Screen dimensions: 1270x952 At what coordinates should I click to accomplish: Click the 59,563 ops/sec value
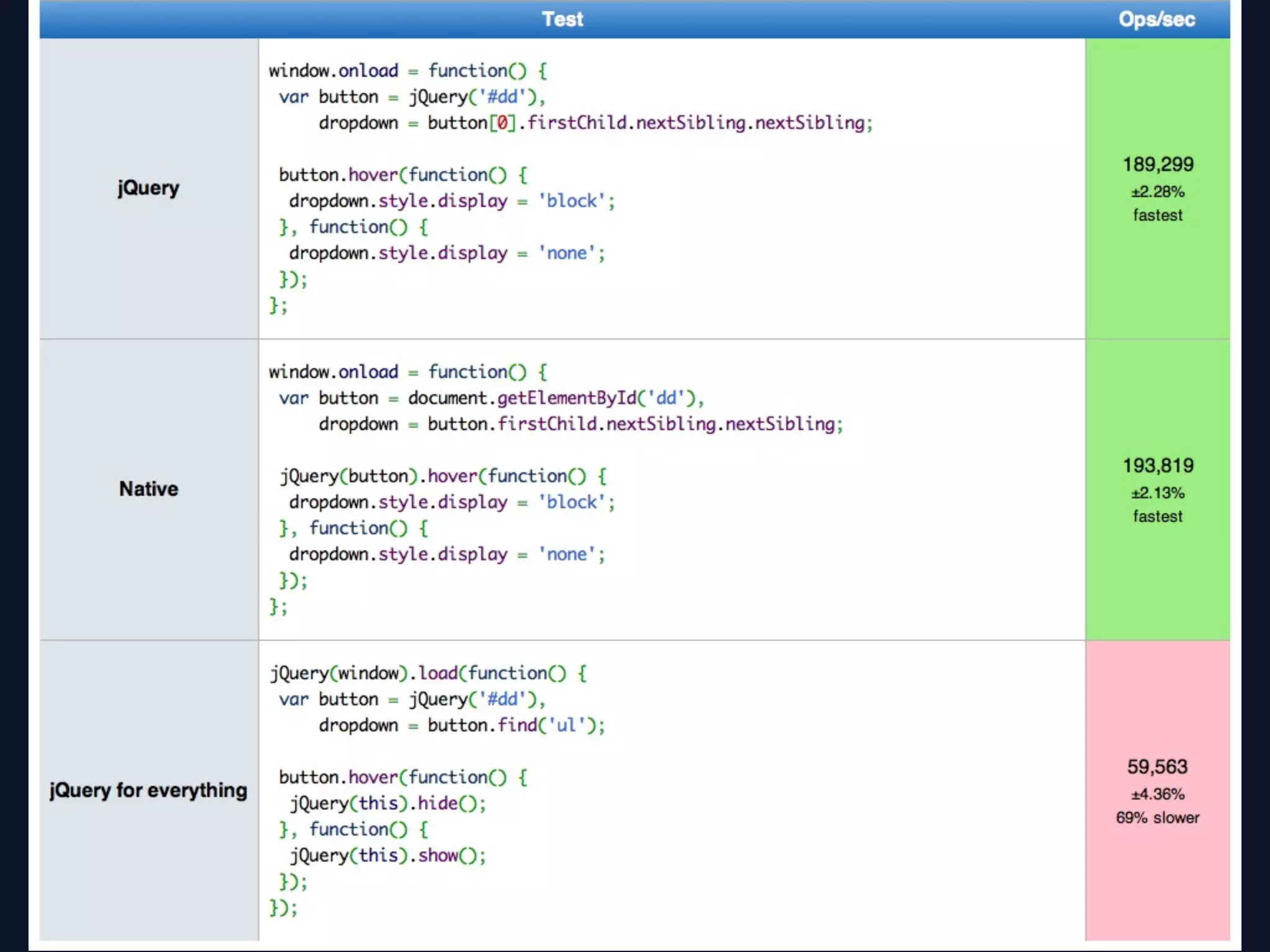[x=1157, y=767]
